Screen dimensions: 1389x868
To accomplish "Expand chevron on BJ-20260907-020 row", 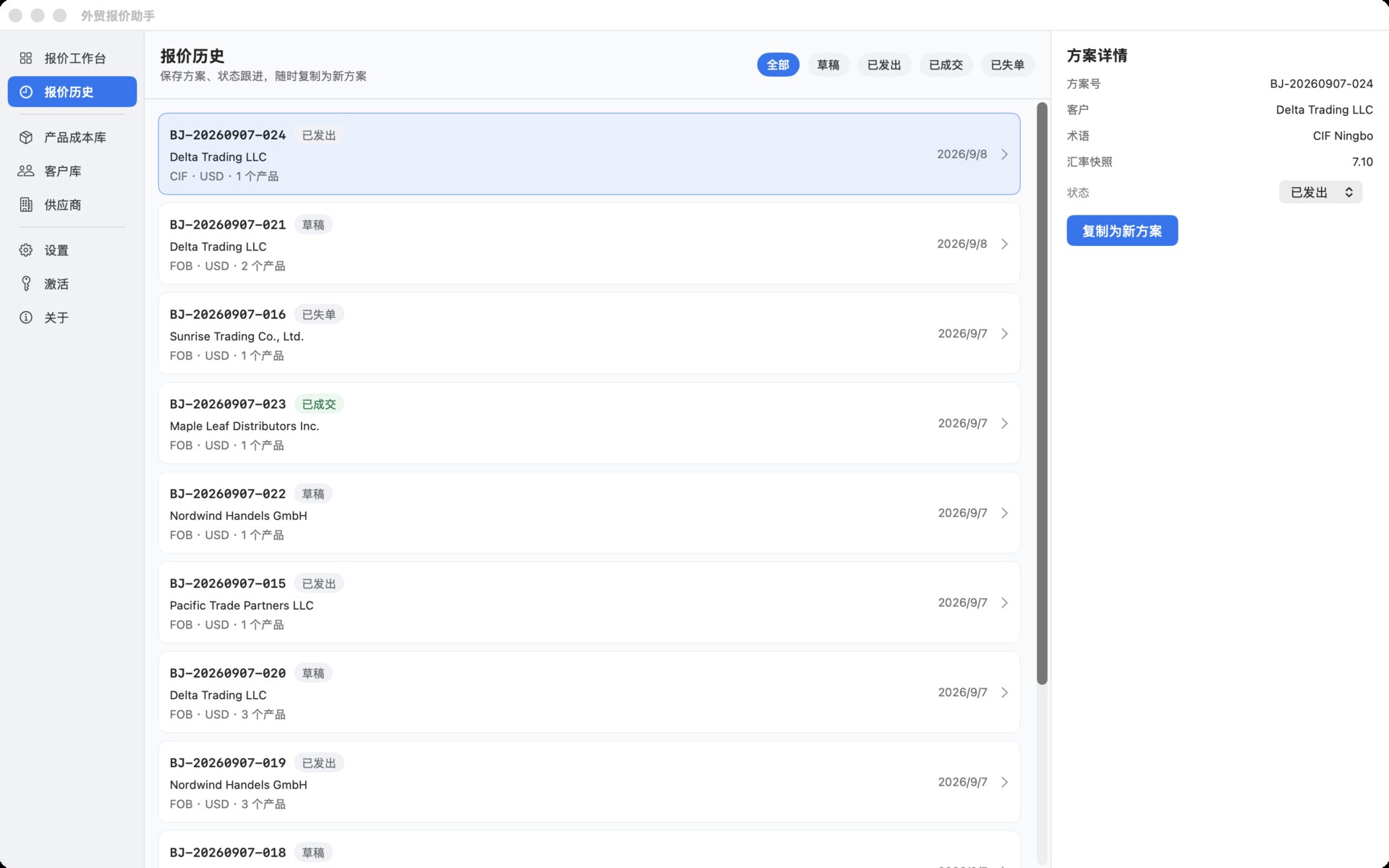I will [1005, 692].
